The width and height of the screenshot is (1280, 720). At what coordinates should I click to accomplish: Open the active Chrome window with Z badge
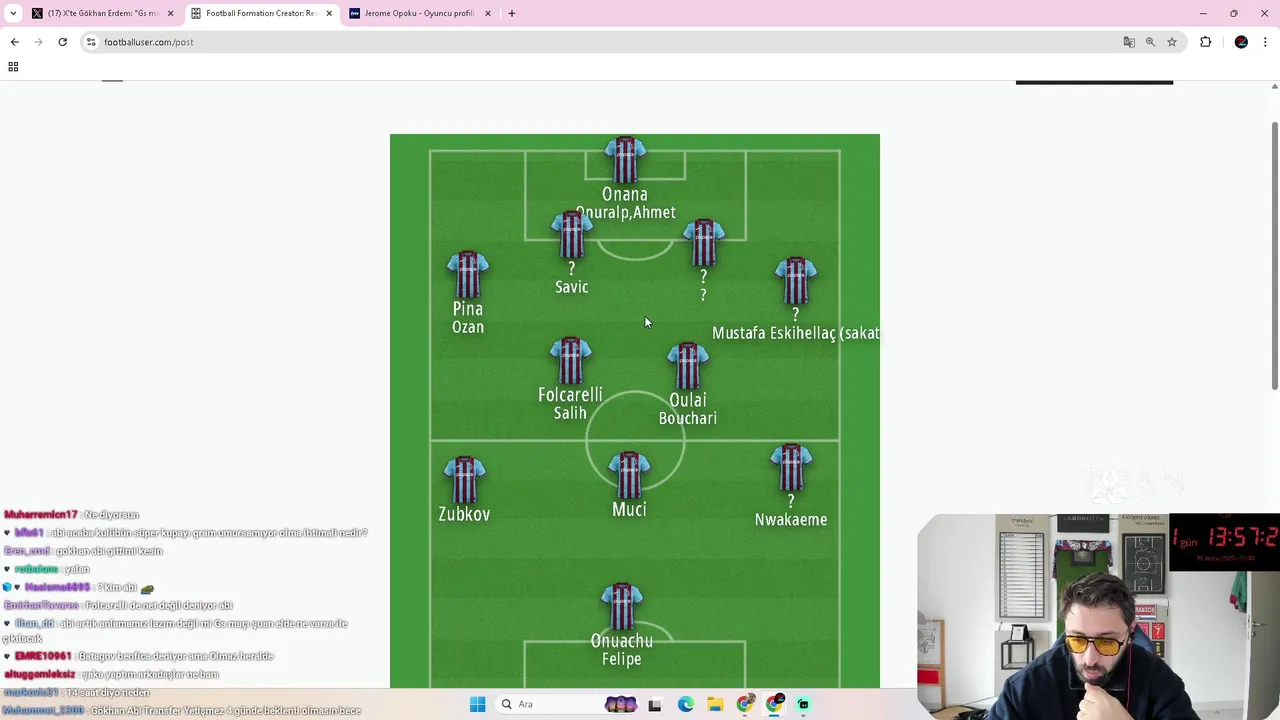[775, 704]
